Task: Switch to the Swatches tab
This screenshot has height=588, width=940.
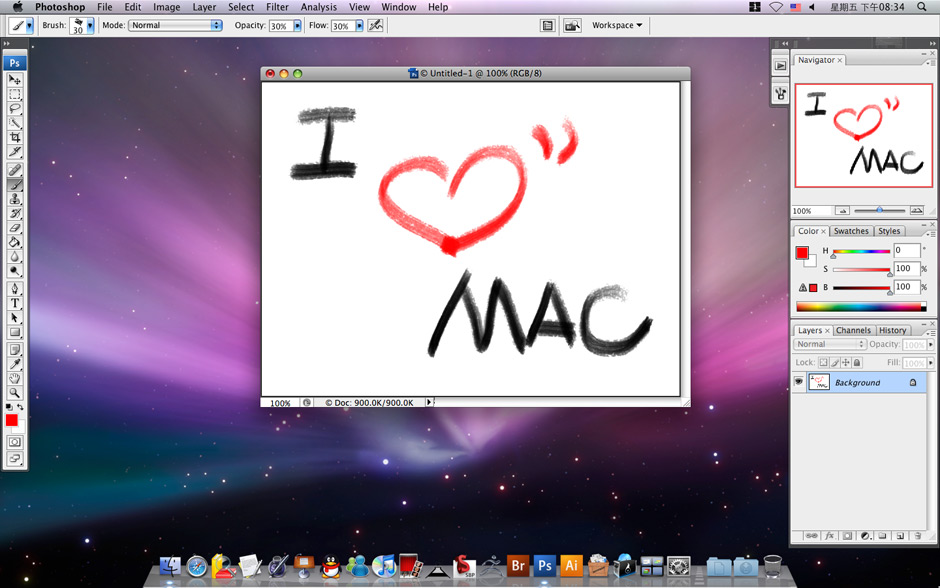Action: tap(851, 231)
